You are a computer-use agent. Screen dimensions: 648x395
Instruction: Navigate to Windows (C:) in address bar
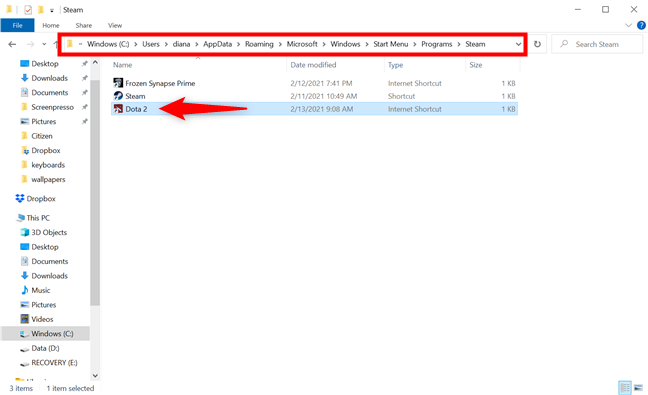click(108, 44)
